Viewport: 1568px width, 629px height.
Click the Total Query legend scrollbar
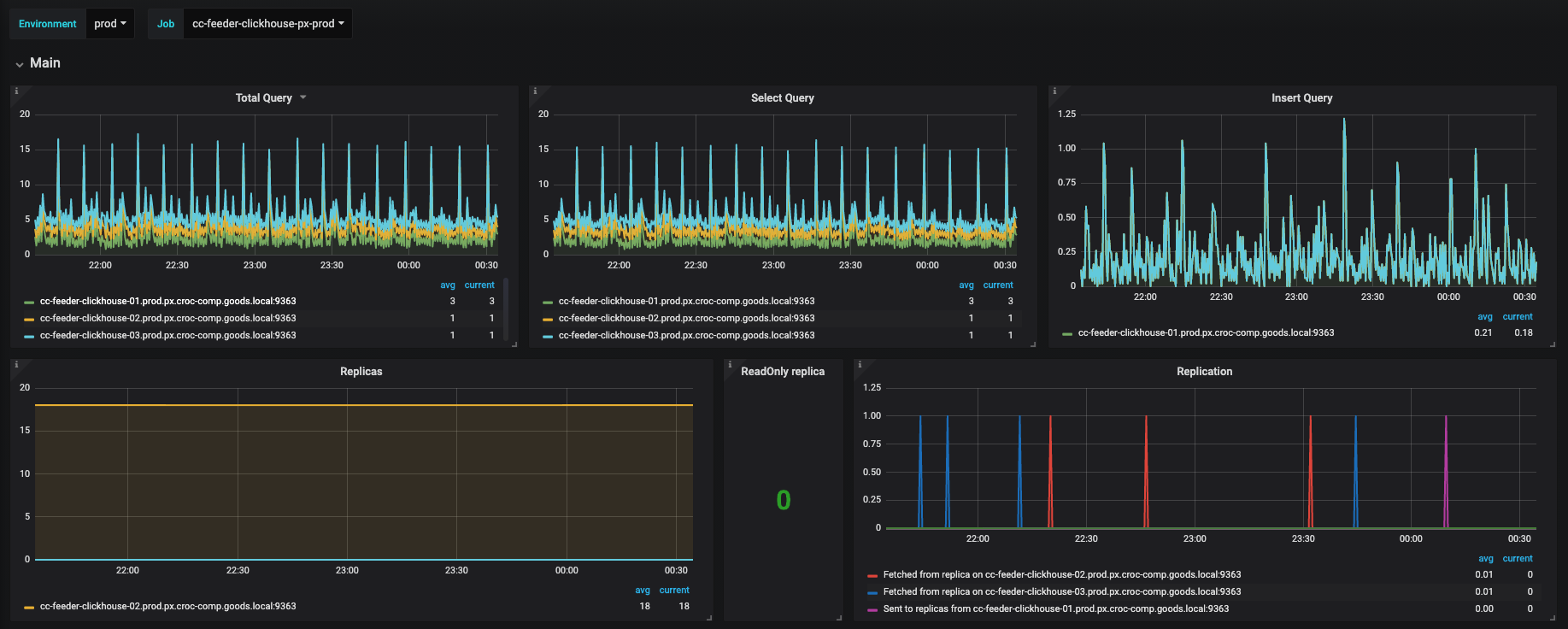click(507, 308)
